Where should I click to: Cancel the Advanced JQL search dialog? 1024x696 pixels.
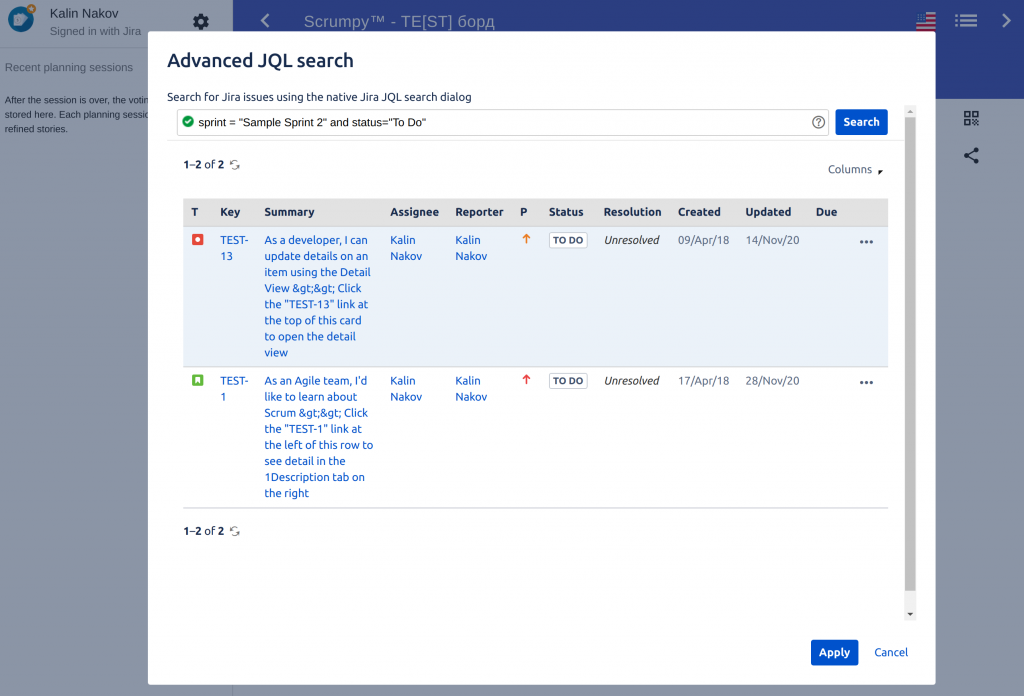tap(891, 652)
